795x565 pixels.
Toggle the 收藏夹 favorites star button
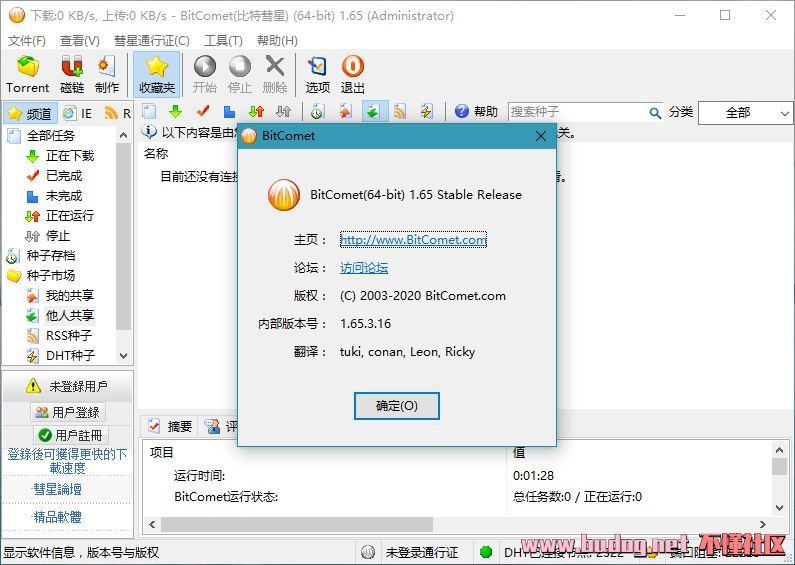(157, 74)
